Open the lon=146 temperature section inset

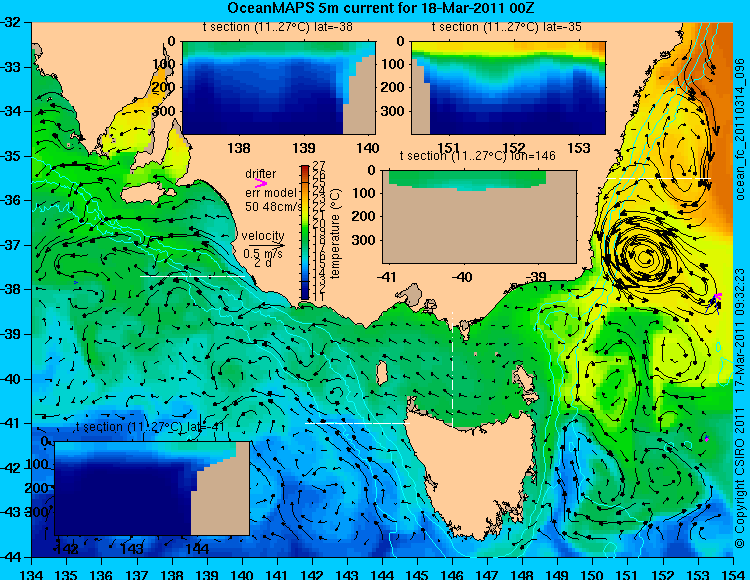tap(479, 217)
